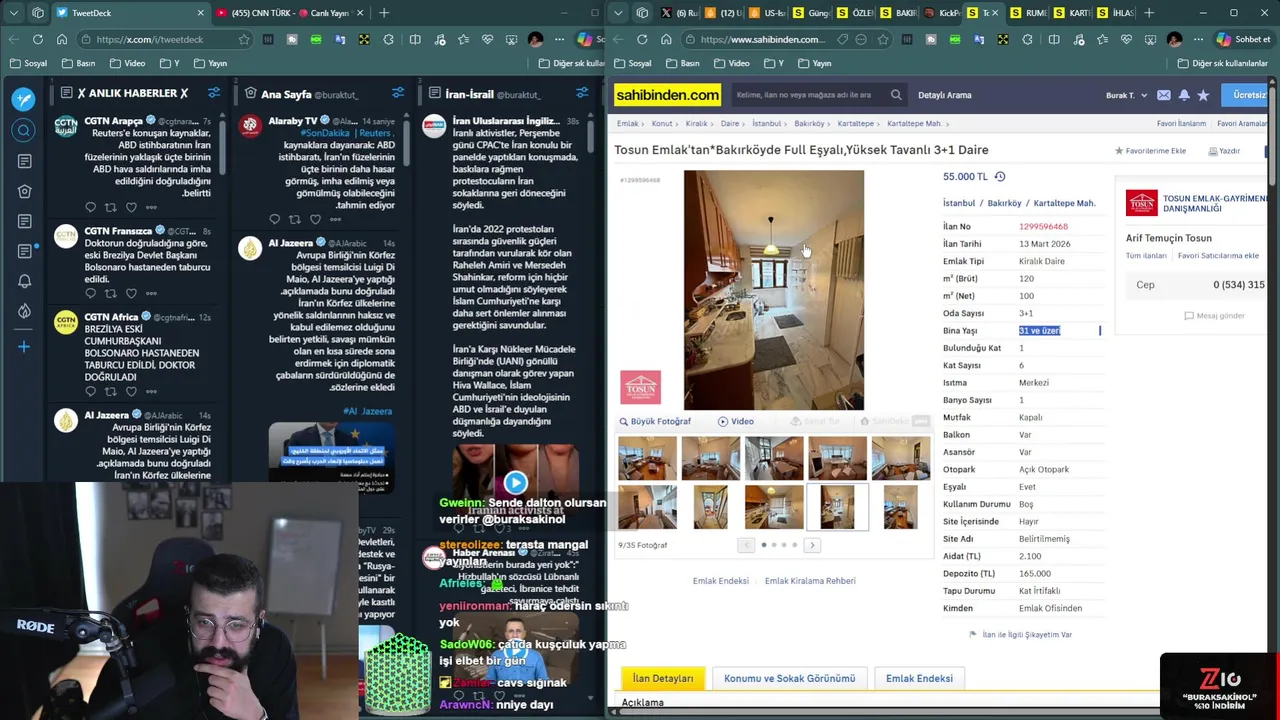Open Konumu ve Sokak Görünümü tab
The image size is (1280, 720).
[789, 678]
